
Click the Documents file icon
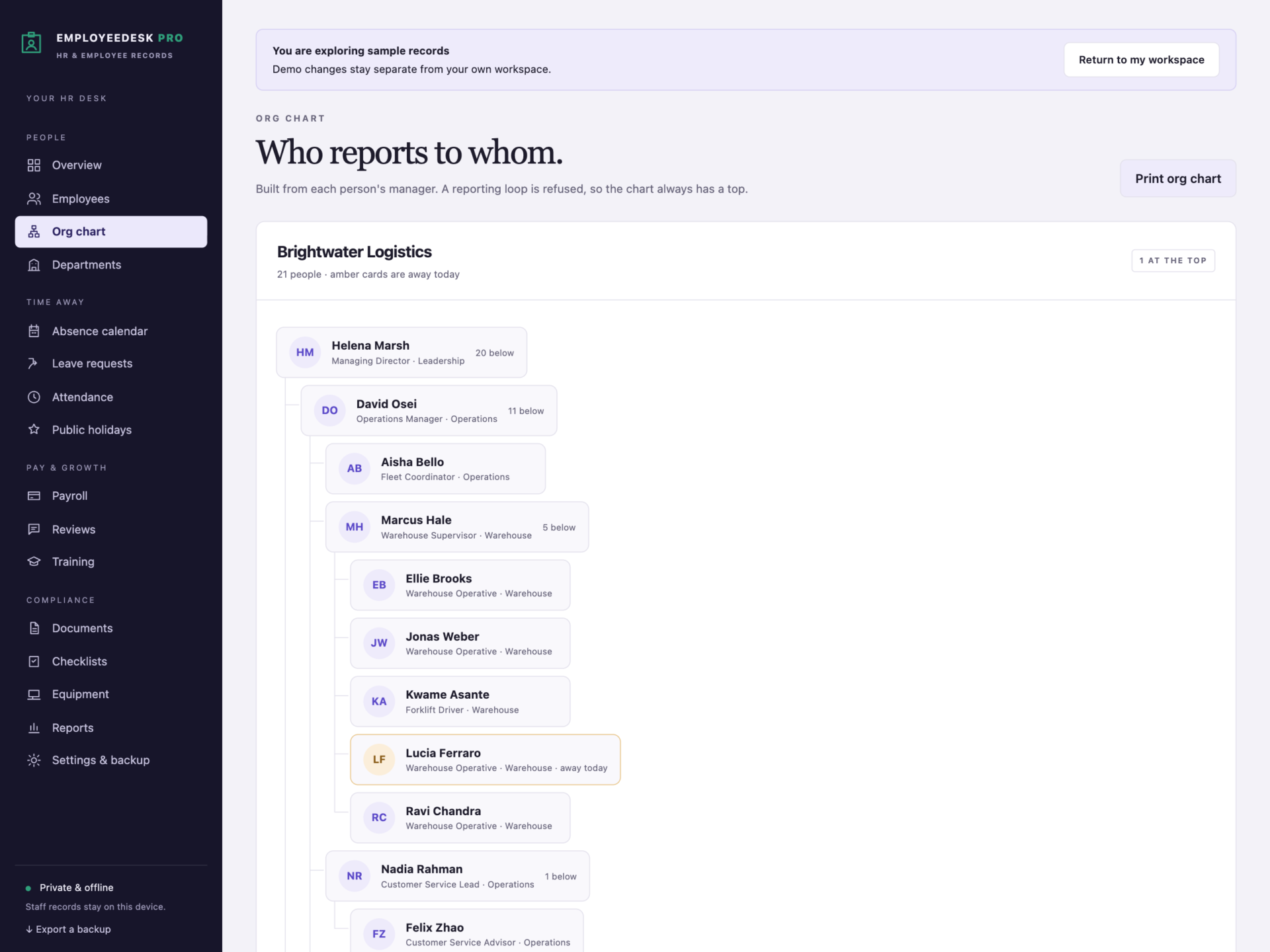[x=34, y=628]
